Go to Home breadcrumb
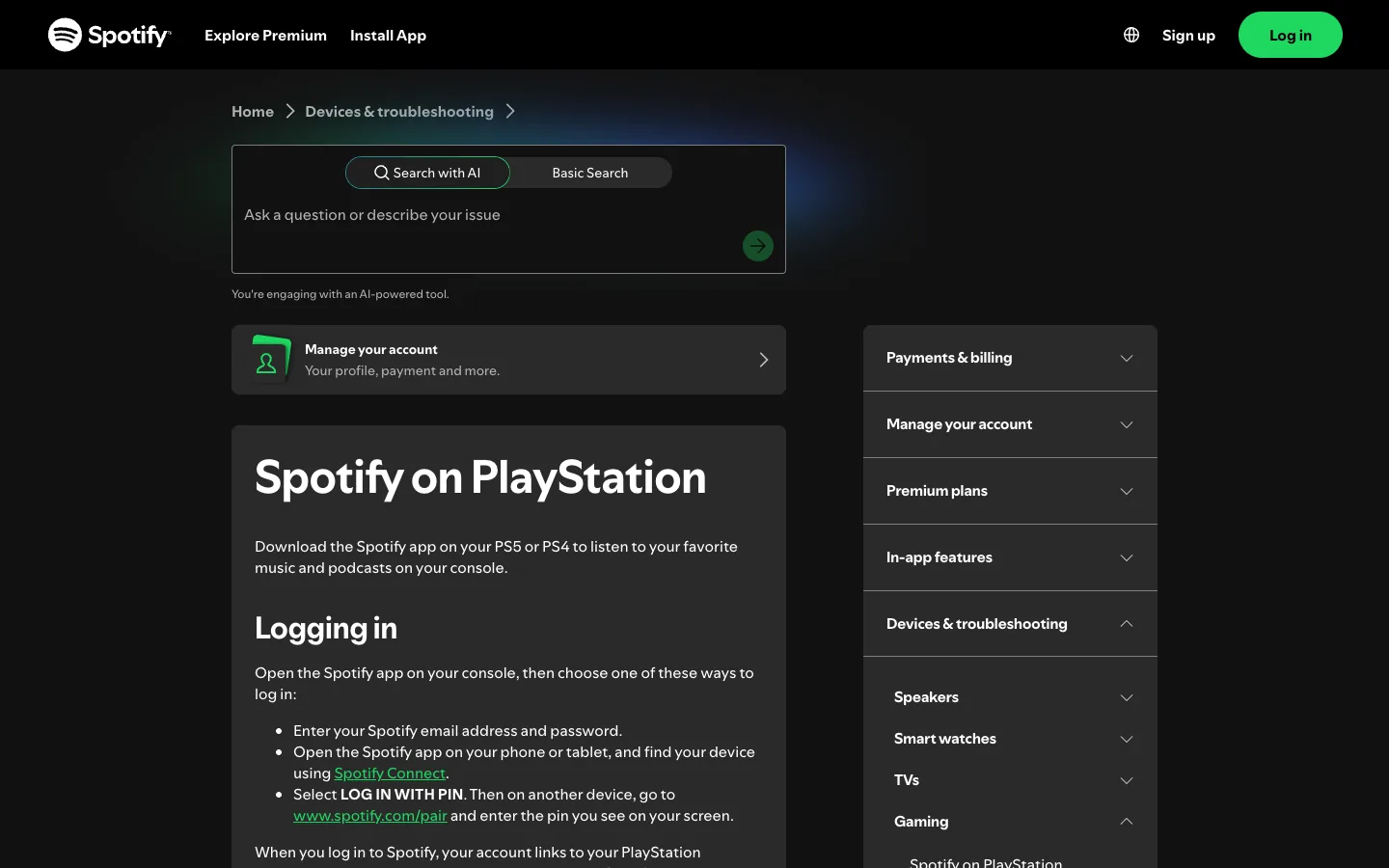 click(x=253, y=112)
